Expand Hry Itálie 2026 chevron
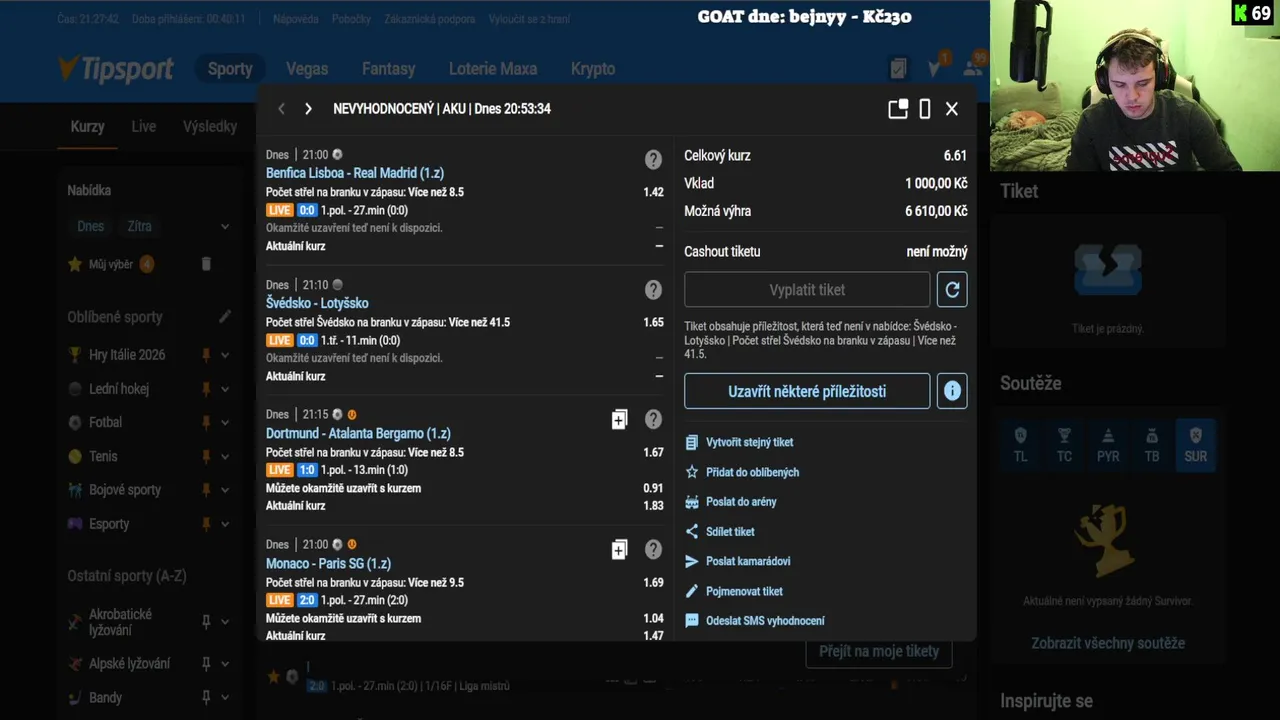The height and width of the screenshot is (720, 1280). 225,355
